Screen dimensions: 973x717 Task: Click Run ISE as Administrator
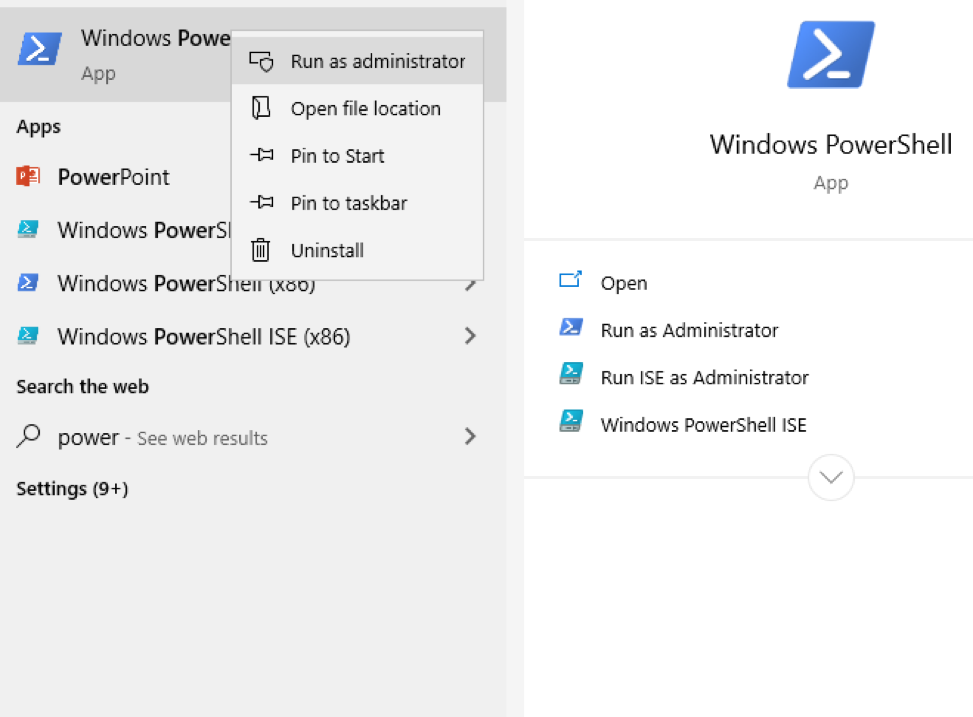(x=704, y=377)
